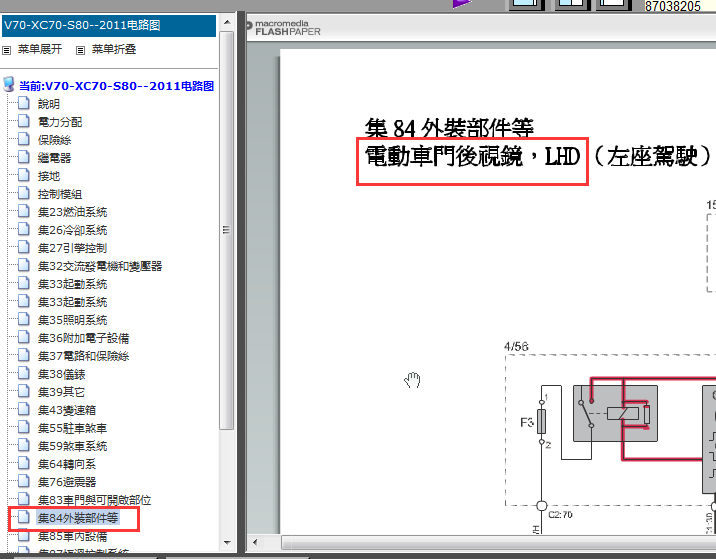Click the 4/56 component label in diagram
716x559 pixels.
click(516, 347)
